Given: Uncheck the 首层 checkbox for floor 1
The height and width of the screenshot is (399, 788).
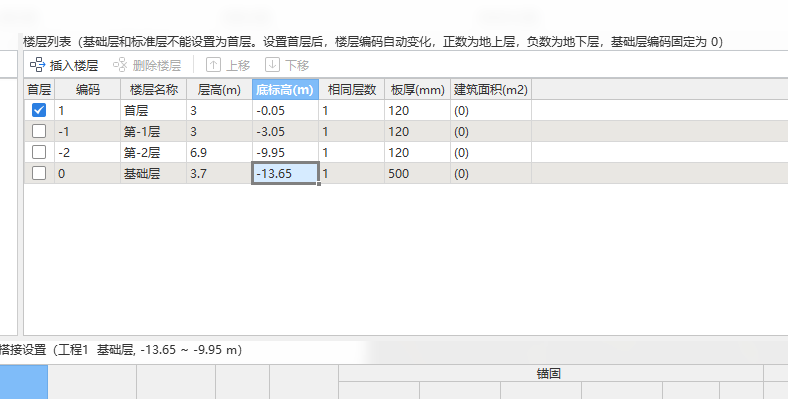Looking at the screenshot, I should [x=39, y=110].
